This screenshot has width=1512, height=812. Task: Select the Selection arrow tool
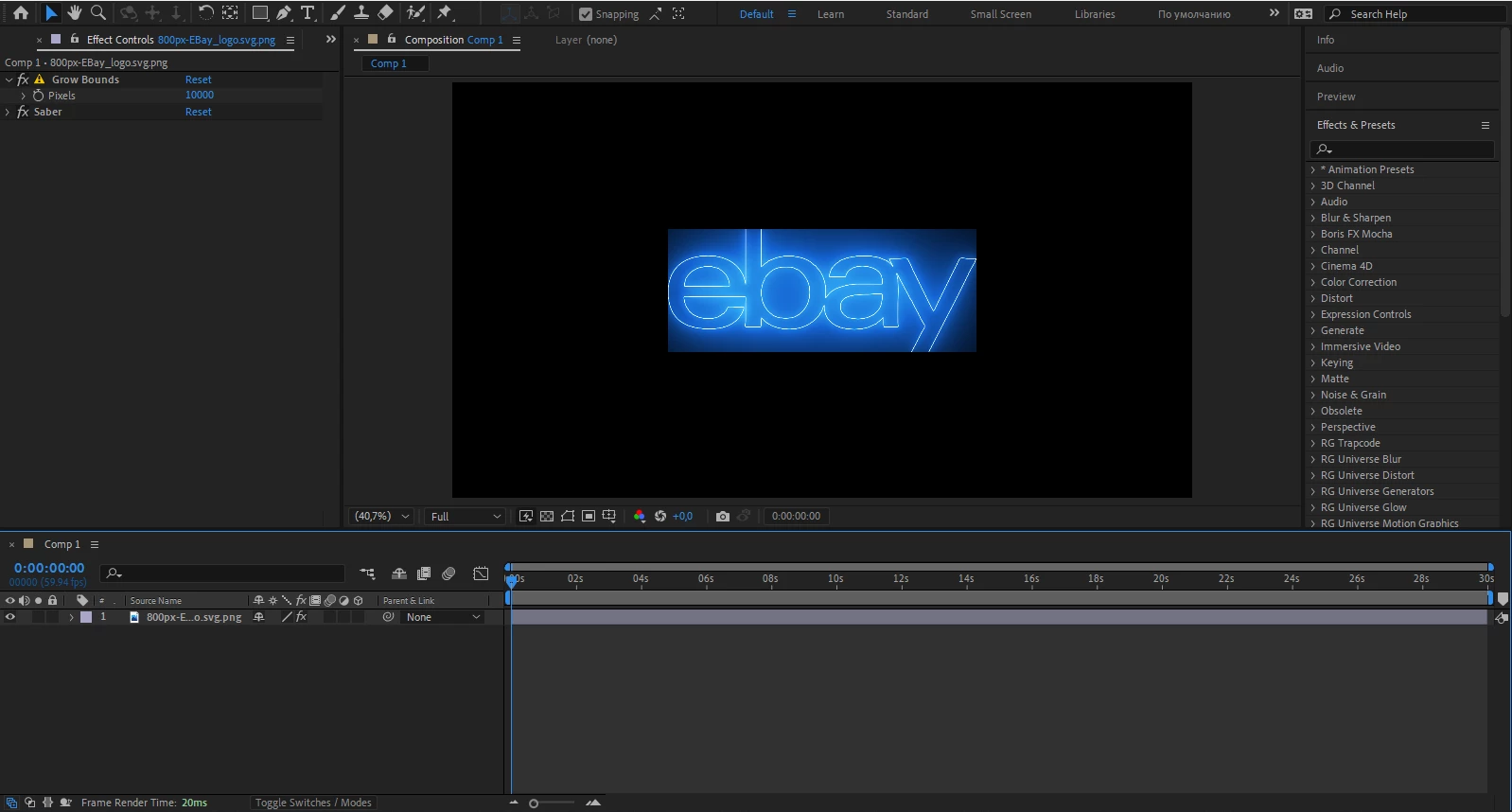(51, 13)
